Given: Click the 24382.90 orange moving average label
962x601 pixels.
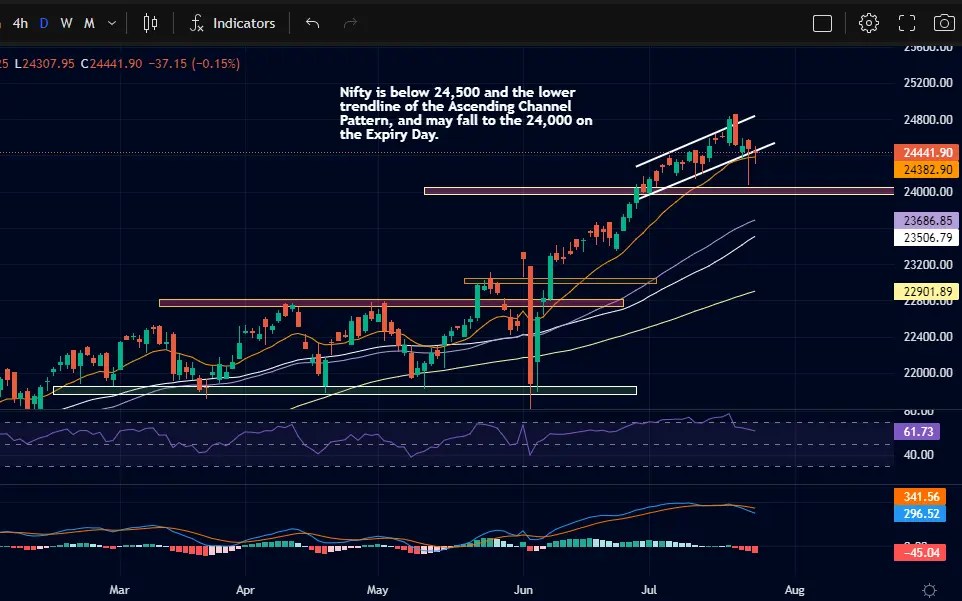Looking at the screenshot, I should 926,169.
